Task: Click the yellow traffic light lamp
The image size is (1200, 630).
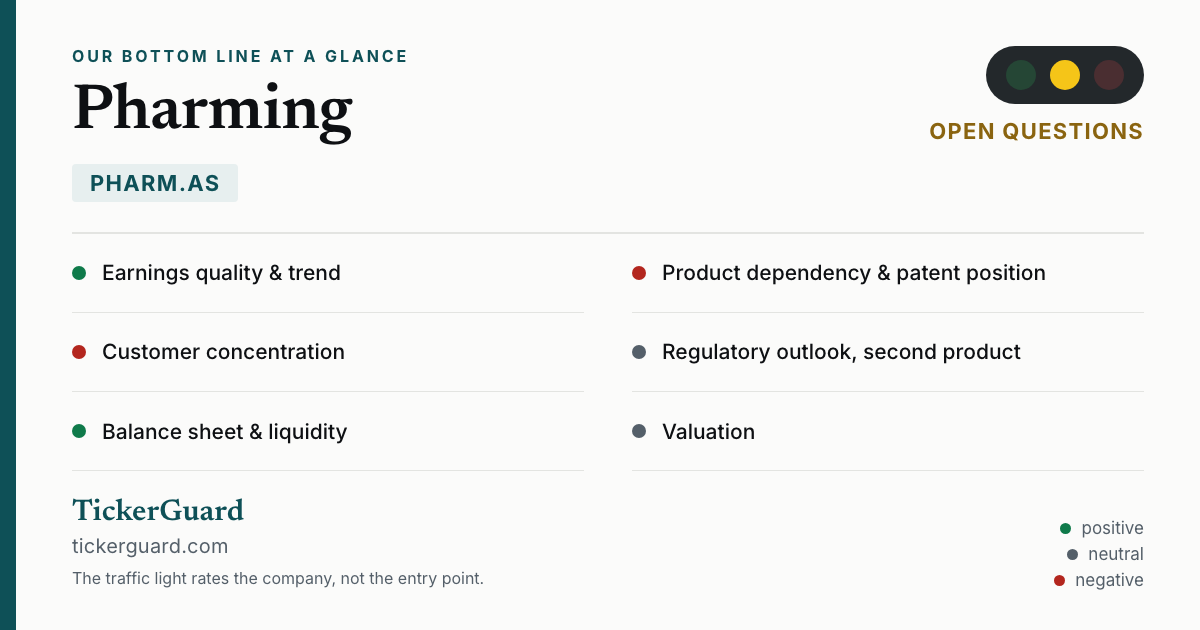Action: (1065, 75)
